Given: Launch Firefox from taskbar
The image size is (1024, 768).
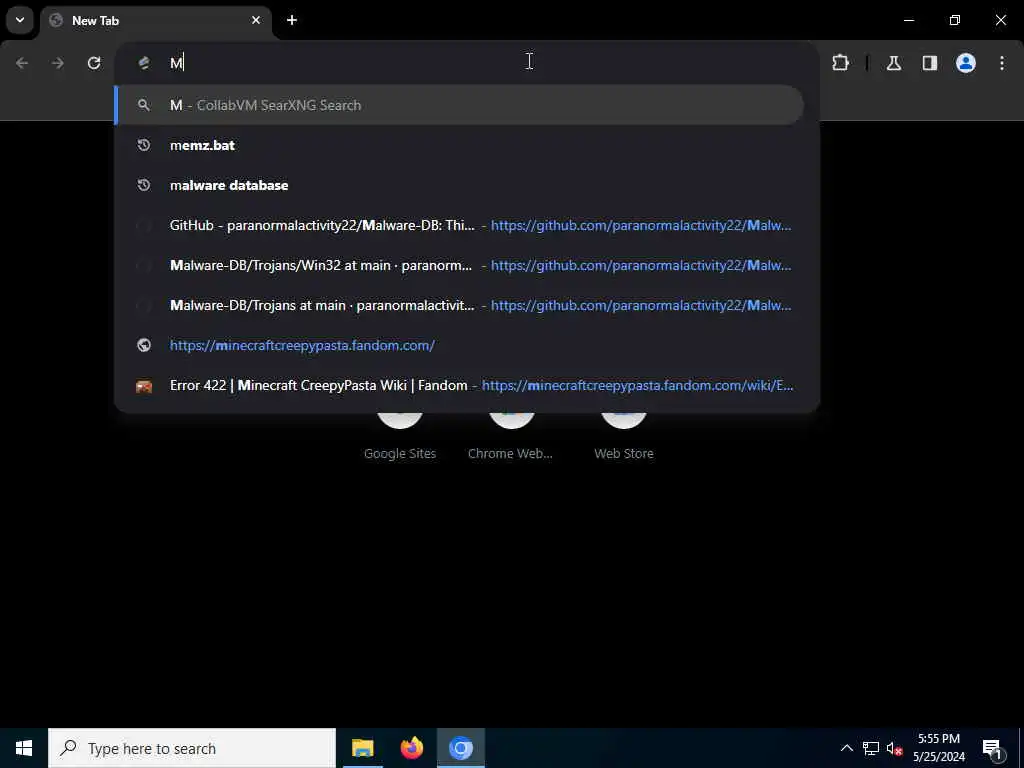Looking at the screenshot, I should (411, 748).
